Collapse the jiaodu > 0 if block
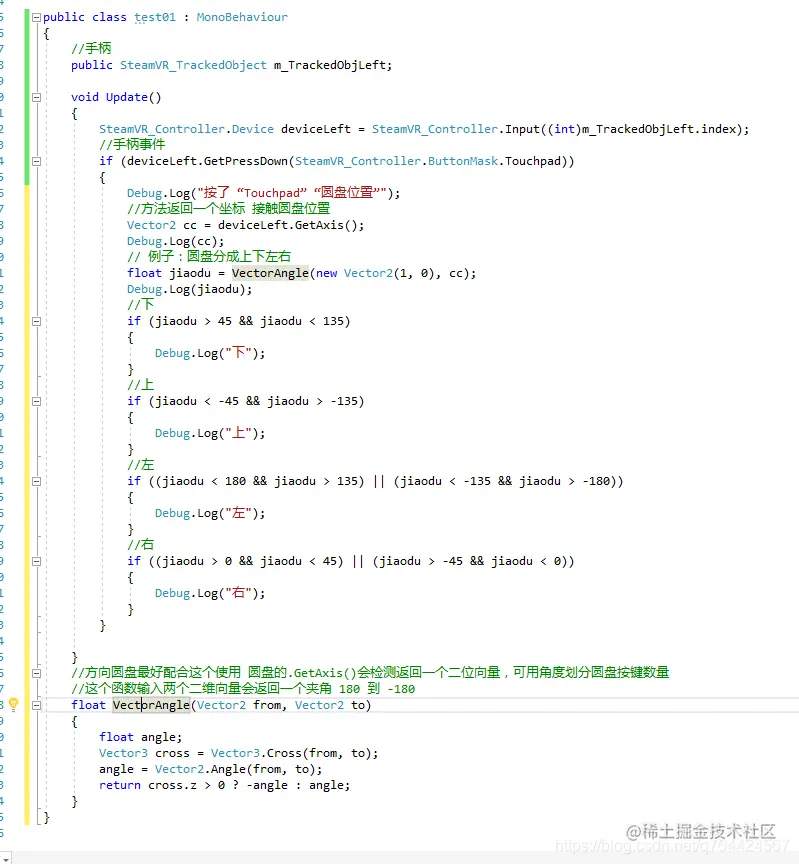The image size is (799, 864). (36, 561)
